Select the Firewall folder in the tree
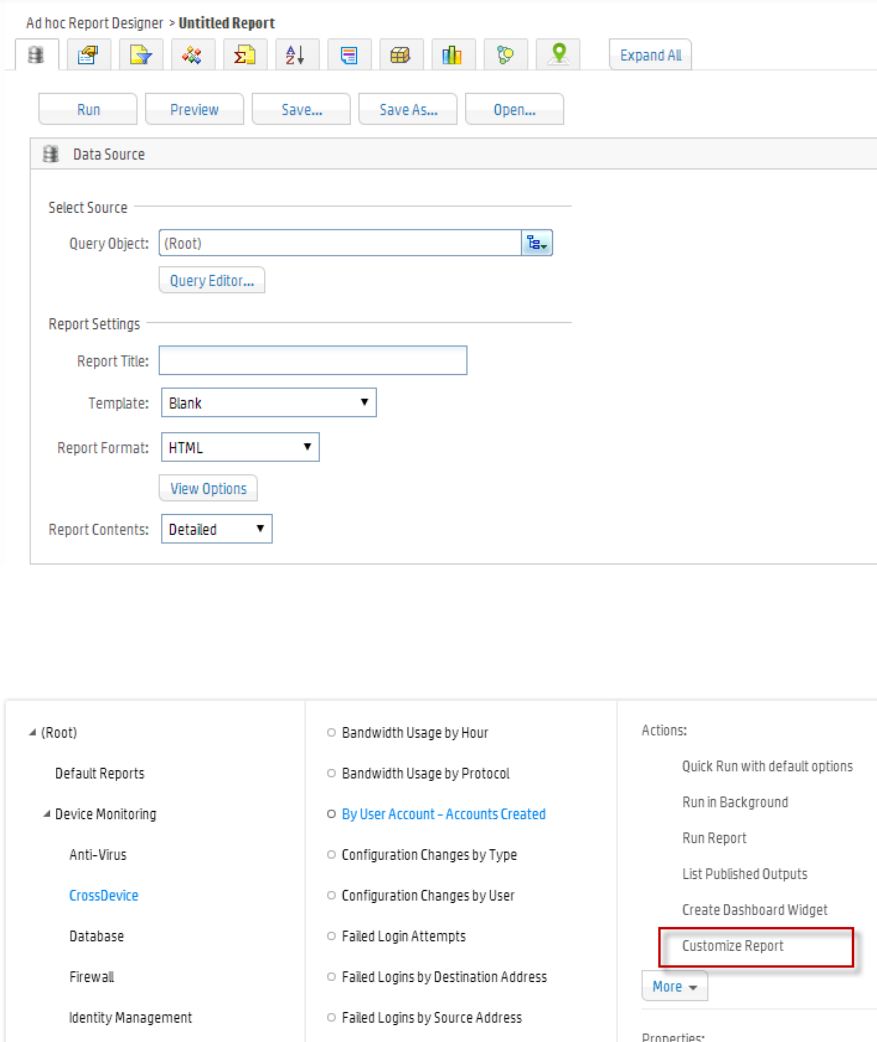 point(91,977)
